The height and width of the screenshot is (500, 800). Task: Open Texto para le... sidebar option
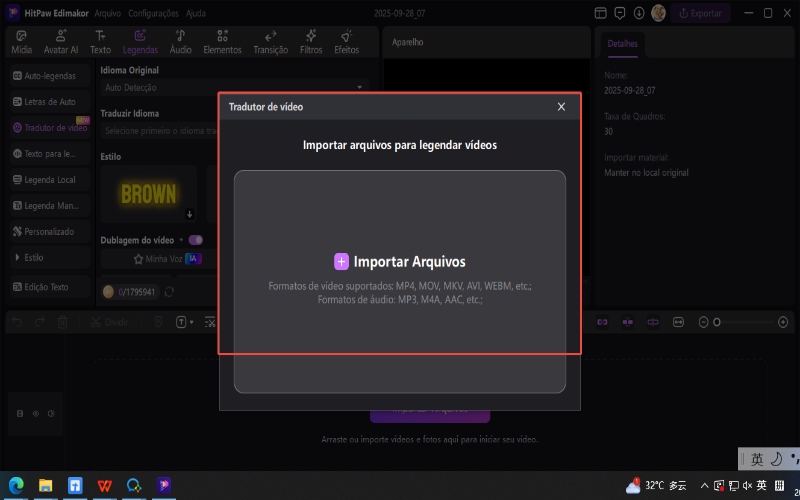50,154
